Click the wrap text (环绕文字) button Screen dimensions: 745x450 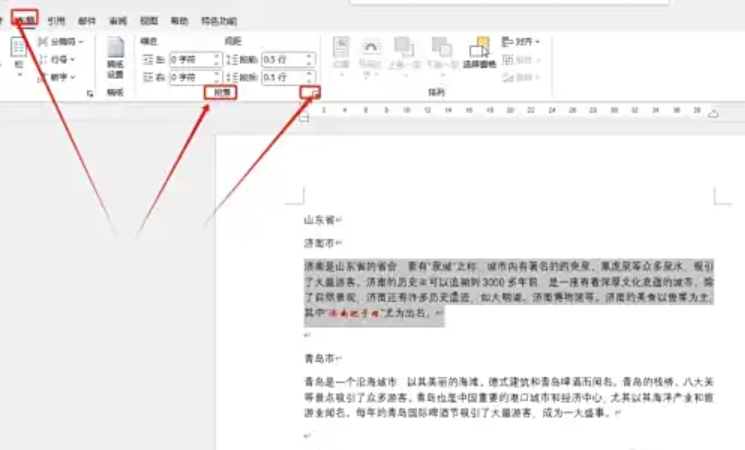(x=370, y=58)
